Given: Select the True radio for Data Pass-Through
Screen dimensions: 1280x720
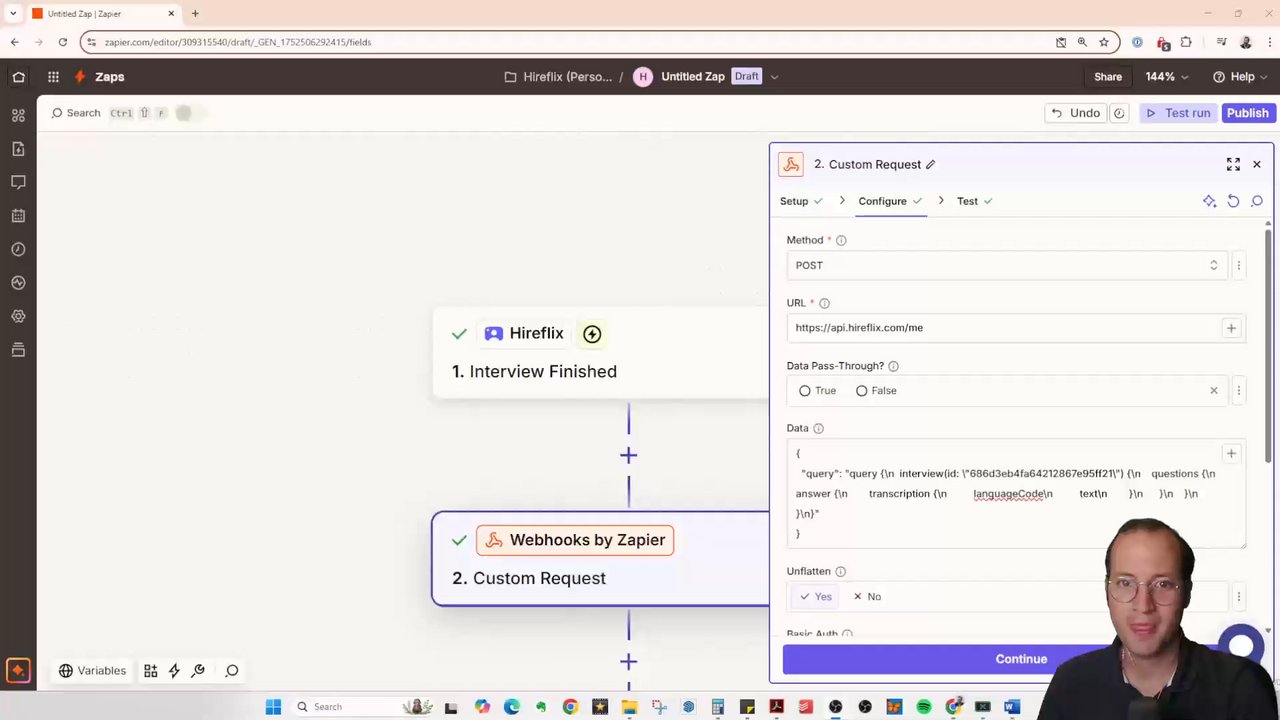Looking at the screenshot, I should tap(805, 391).
